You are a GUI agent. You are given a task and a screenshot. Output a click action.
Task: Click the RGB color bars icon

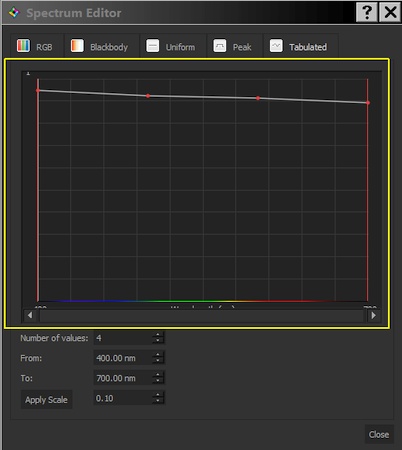point(23,46)
